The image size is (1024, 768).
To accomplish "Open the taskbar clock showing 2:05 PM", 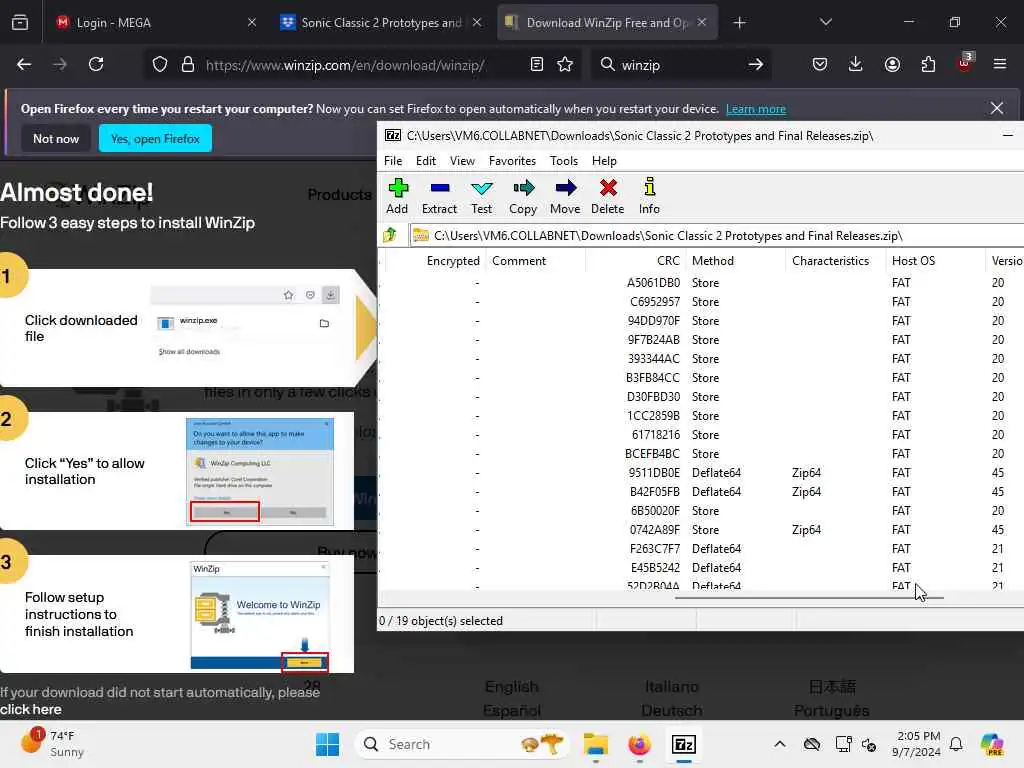I will pos(918,744).
